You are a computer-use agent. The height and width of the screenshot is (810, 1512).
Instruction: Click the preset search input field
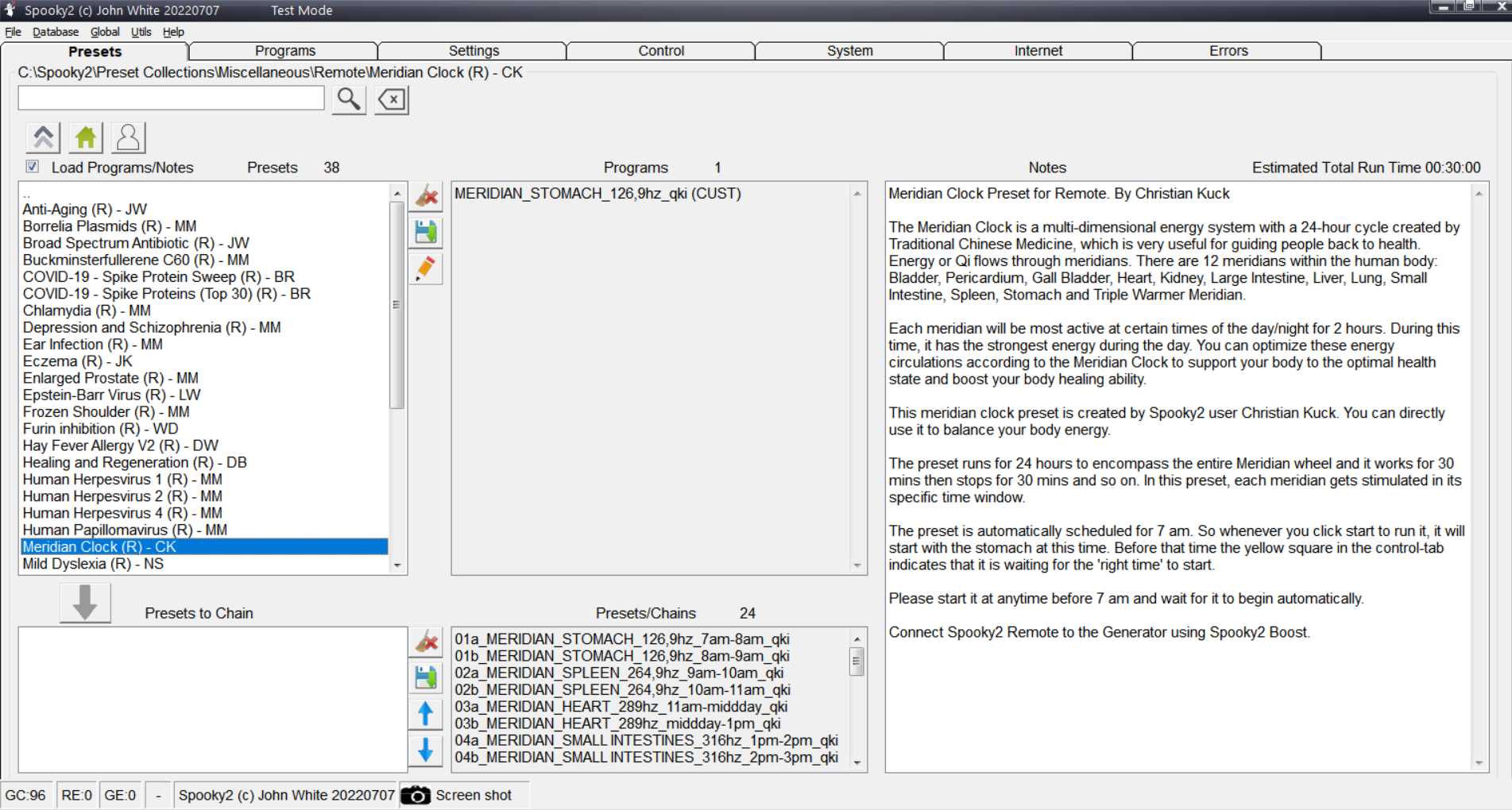click(171, 98)
